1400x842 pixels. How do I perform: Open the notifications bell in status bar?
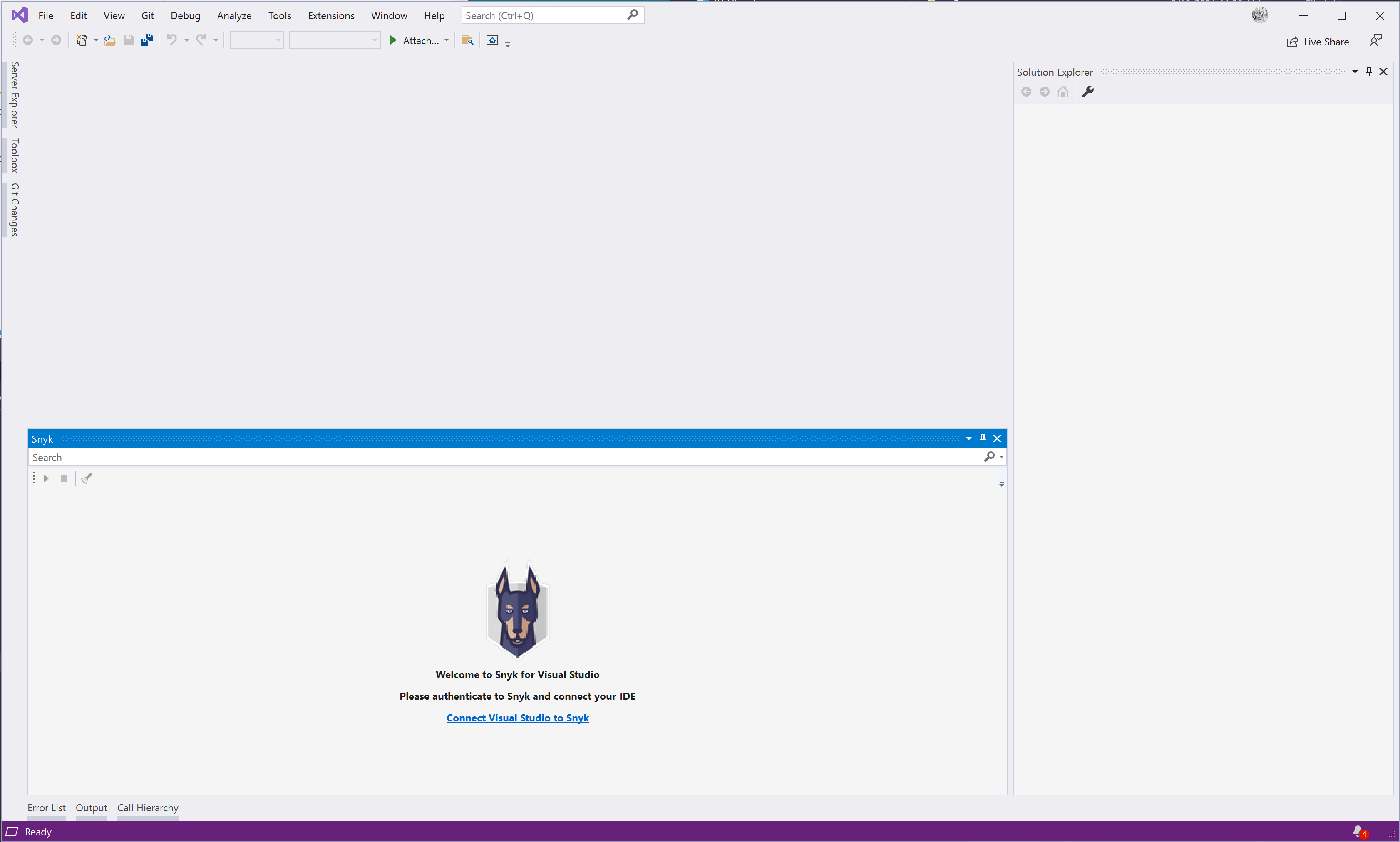pyautogui.click(x=1358, y=831)
